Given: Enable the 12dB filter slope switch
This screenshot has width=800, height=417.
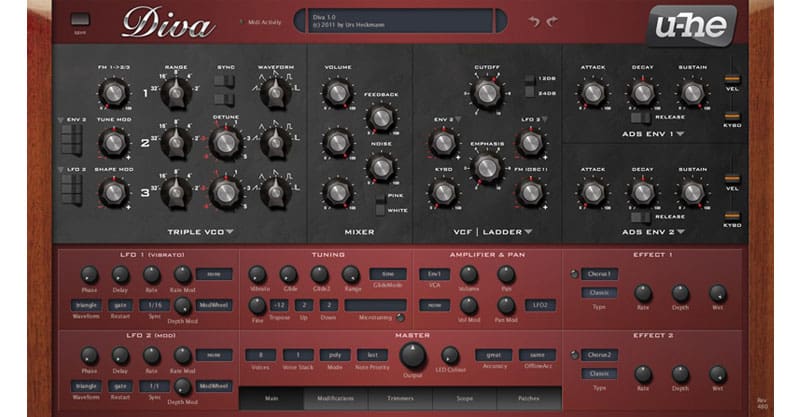Looking at the screenshot, I should tap(530, 78).
